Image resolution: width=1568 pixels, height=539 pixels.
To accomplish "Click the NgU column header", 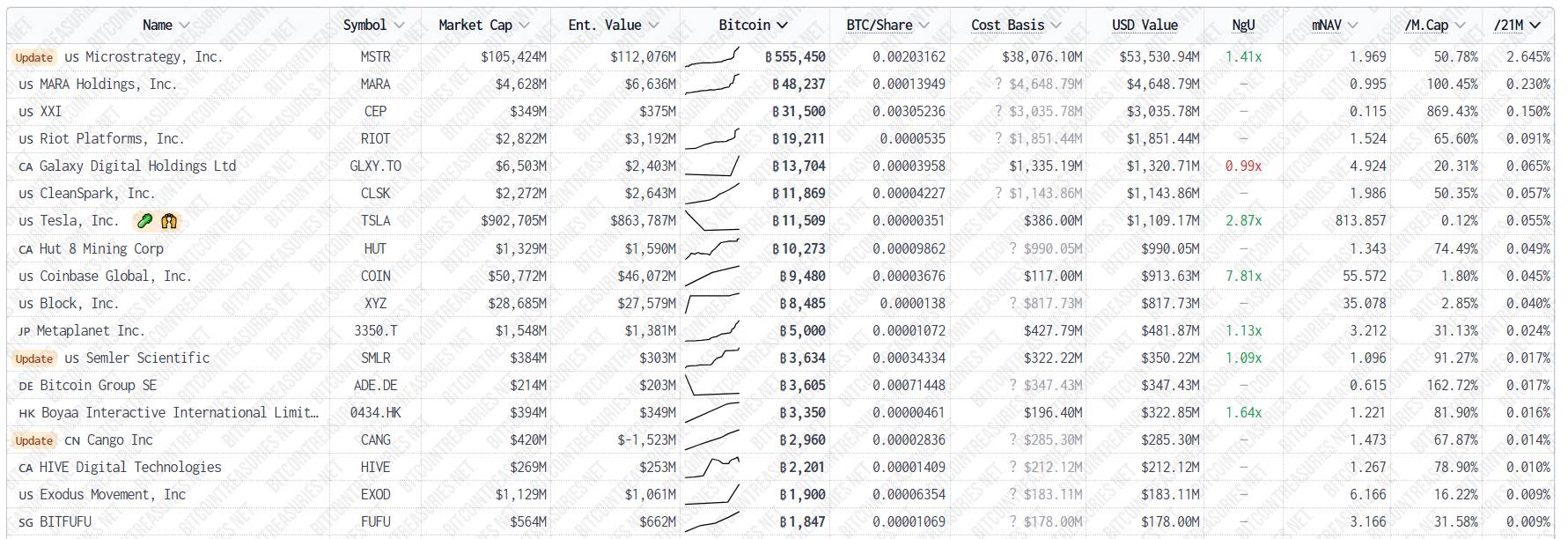I will point(1243,26).
